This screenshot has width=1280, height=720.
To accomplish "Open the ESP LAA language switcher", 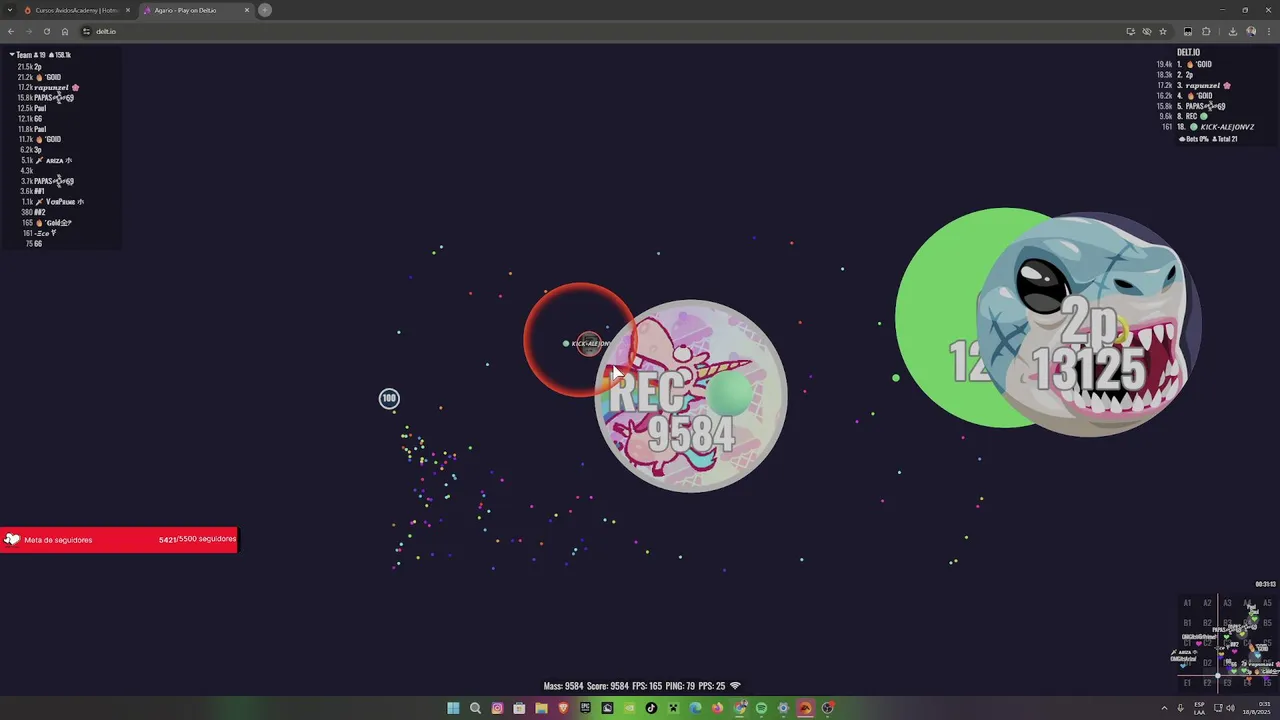I will 1199,708.
